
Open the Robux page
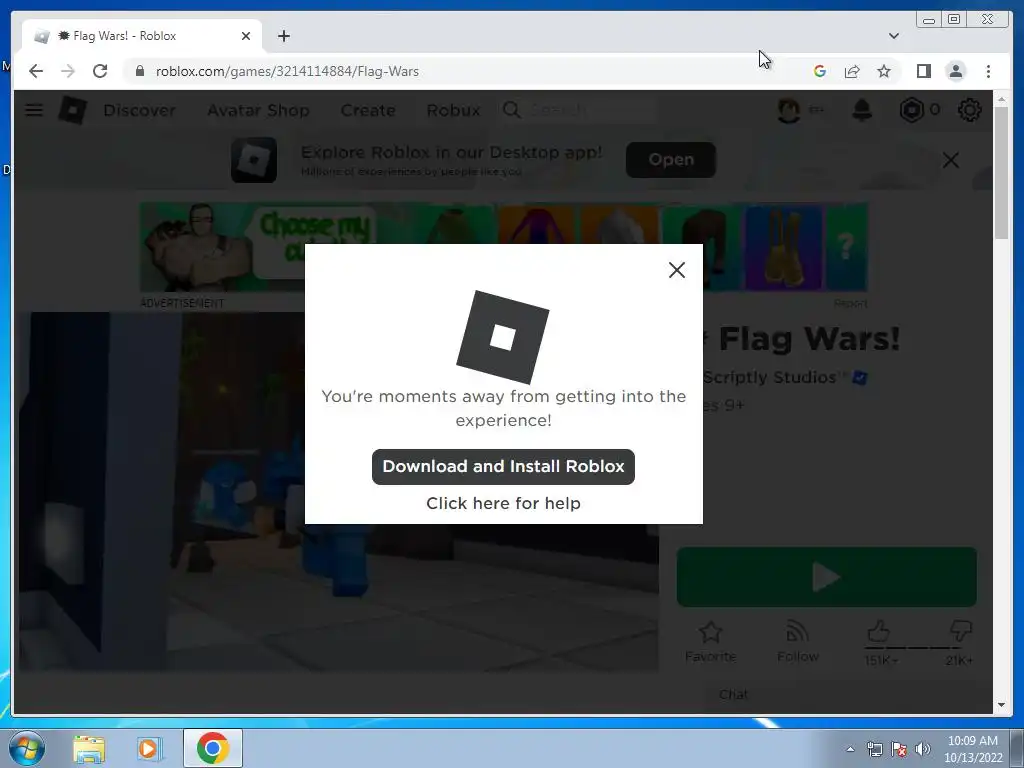pos(453,110)
